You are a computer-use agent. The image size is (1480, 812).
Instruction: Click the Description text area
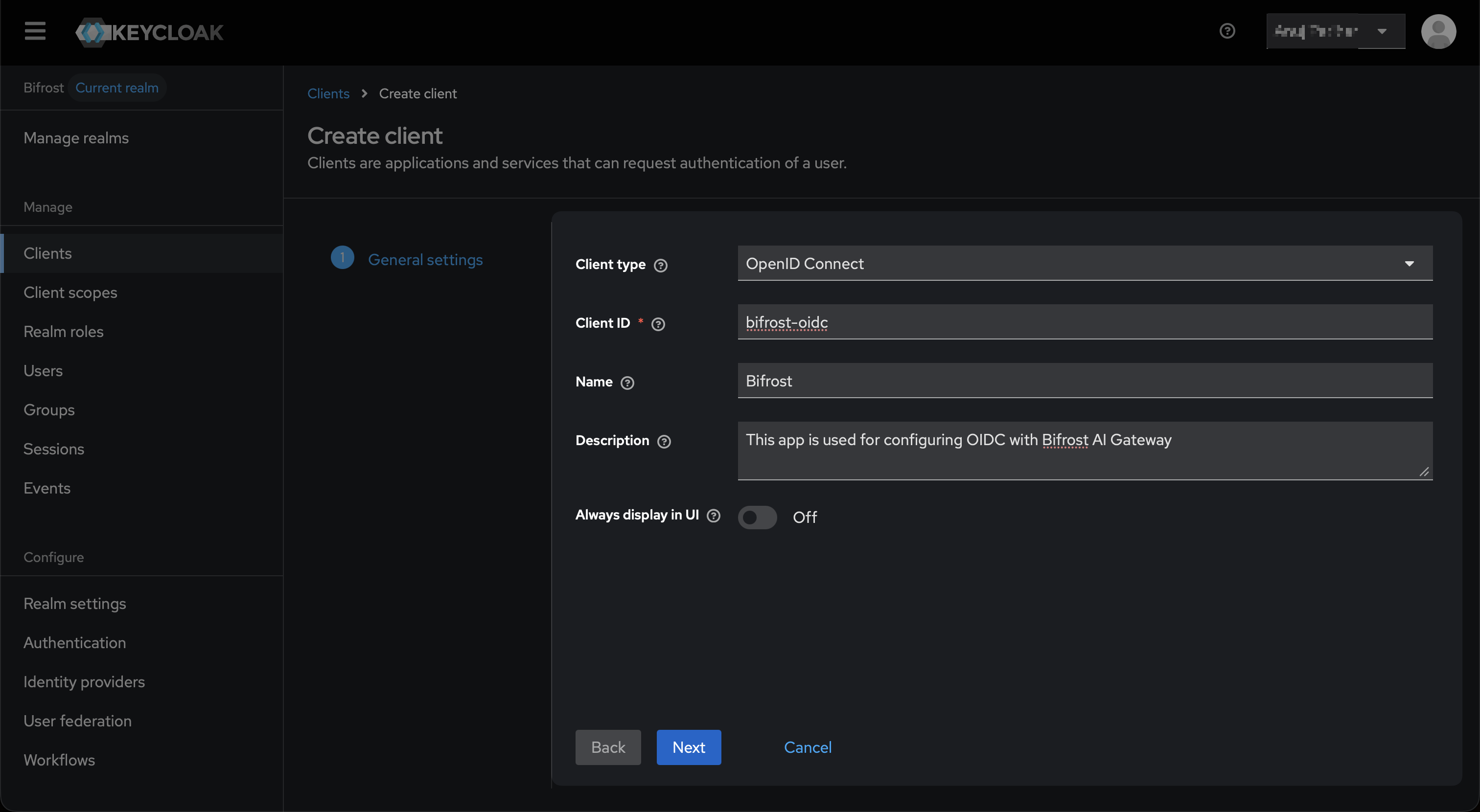point(1085,451)
